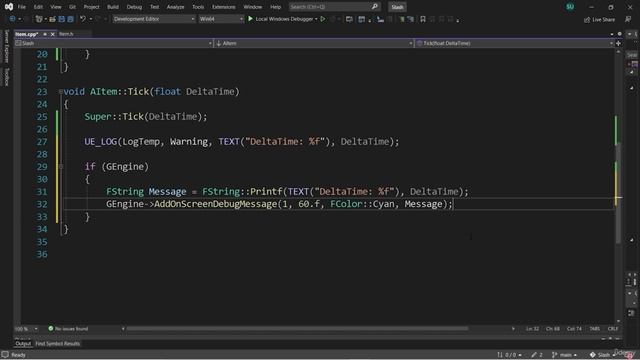
Task: Open the Debug menu
Action: (134, 7)
